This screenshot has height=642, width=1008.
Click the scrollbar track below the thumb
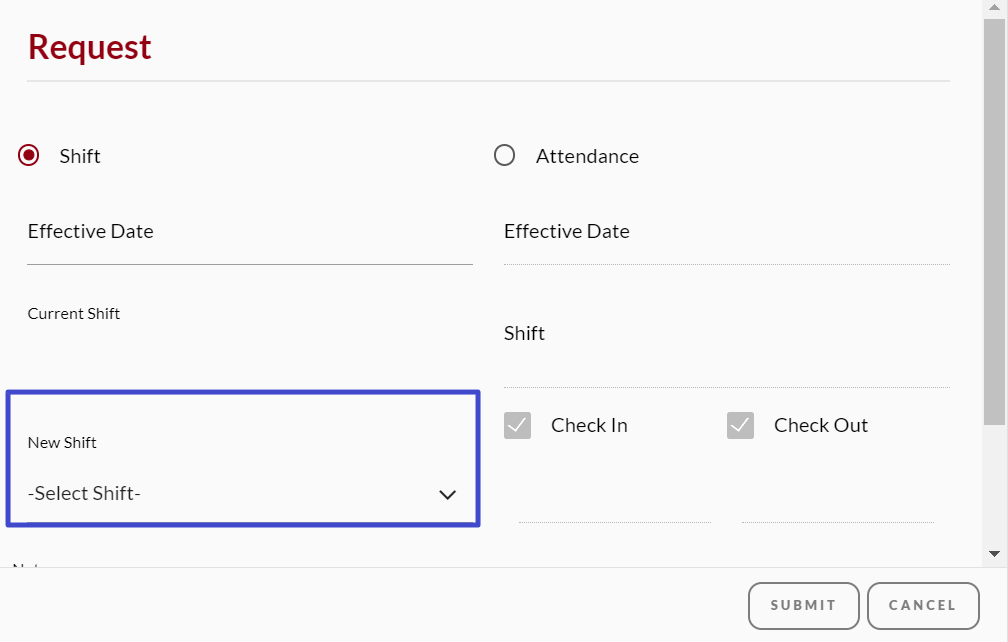pyautogui.click(x=994, y=485)
